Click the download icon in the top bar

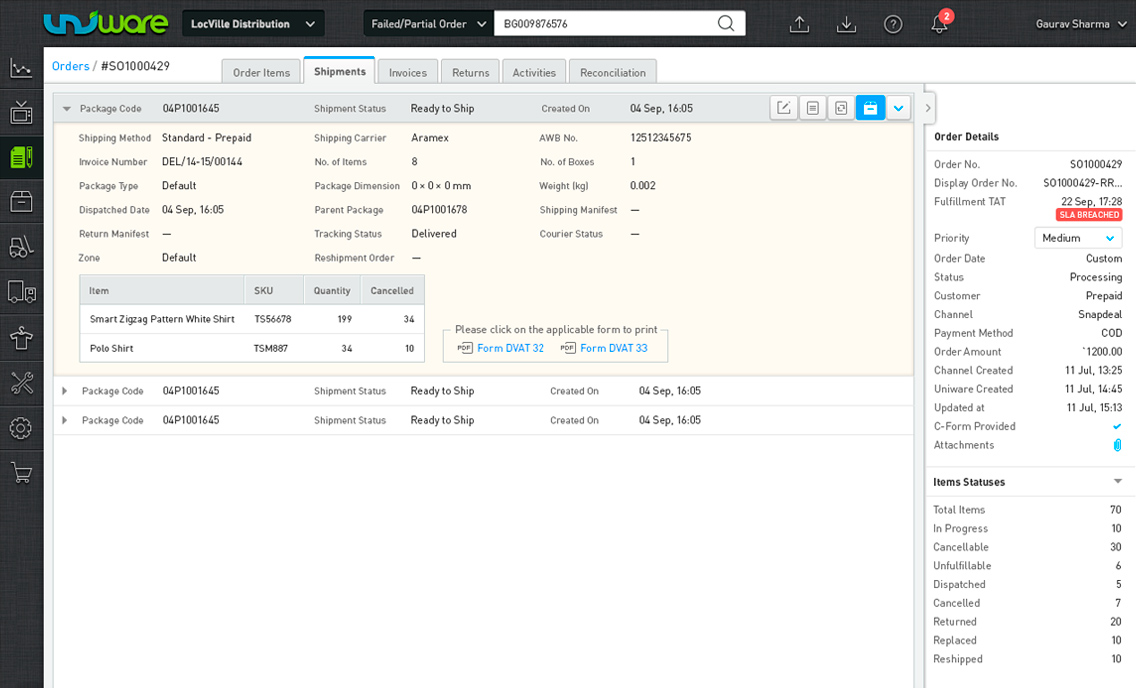(x=846, y=24)
